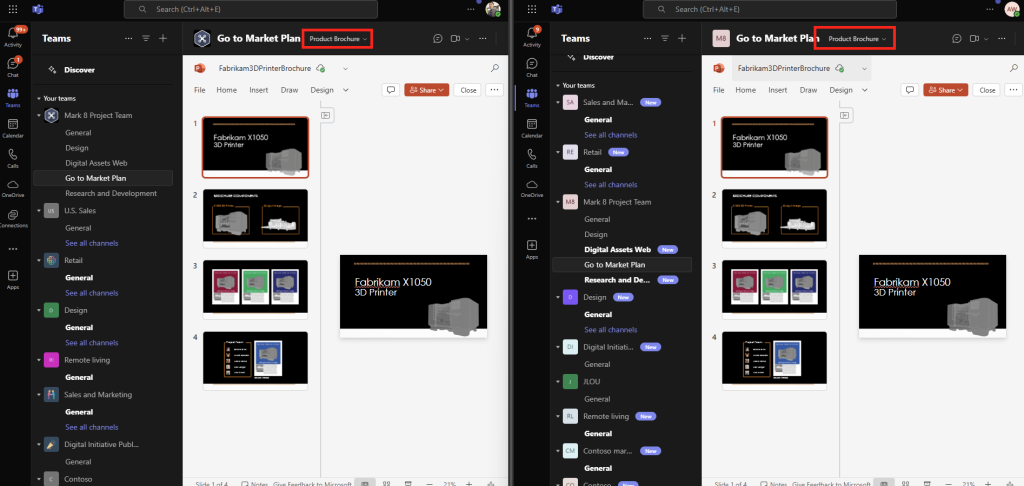The height and width of the screenshot is (486, 1024).
Task: Open conversation icon in right channel header
Action: (x=957, y=39)
